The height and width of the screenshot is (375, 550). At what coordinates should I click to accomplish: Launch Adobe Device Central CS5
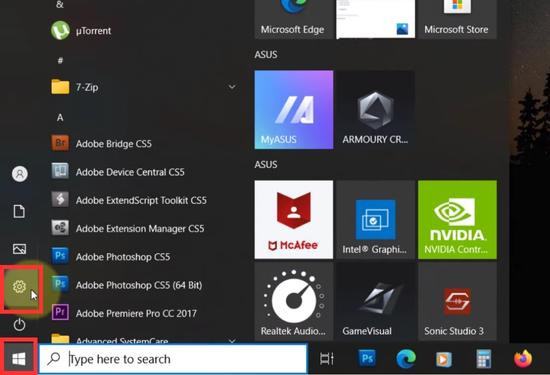[x=144, y=172]
